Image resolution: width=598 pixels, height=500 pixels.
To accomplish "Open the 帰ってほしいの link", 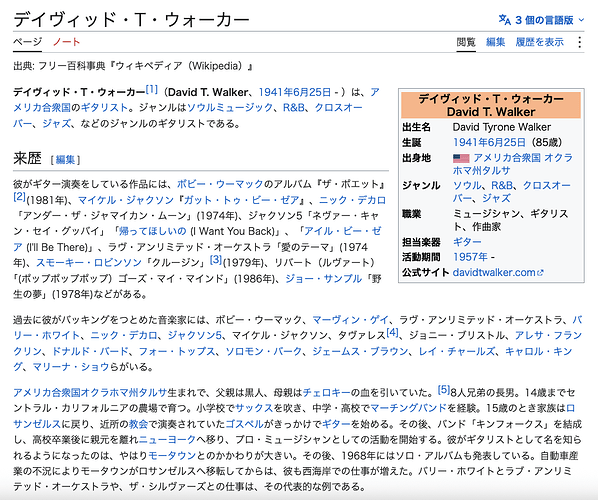I will point(152,232).
